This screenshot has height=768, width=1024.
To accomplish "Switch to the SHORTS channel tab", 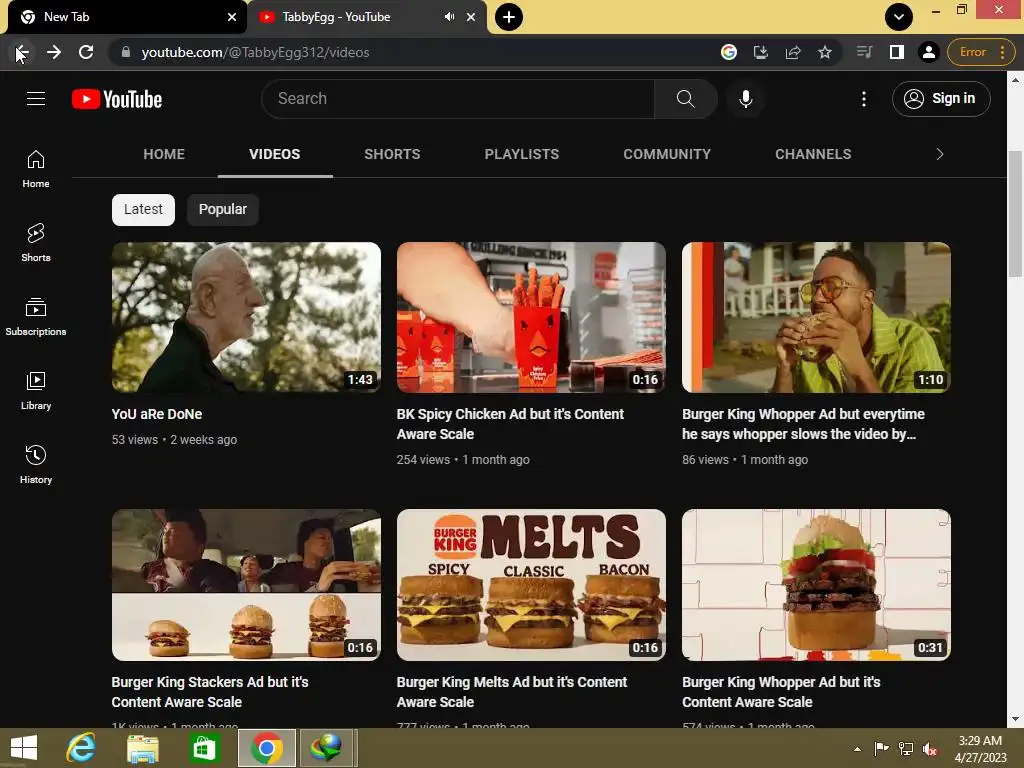I will [392, 154].
